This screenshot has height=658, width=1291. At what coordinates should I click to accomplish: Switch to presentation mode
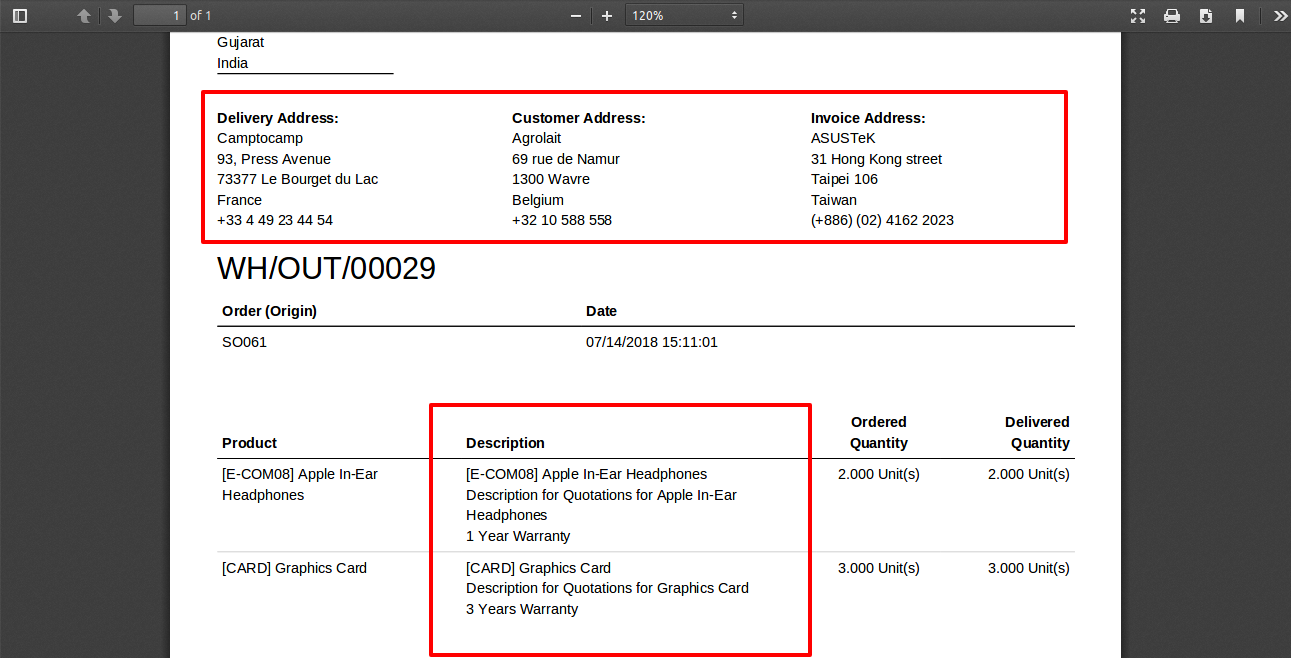pyautogui.click(x=1138, y=16)
